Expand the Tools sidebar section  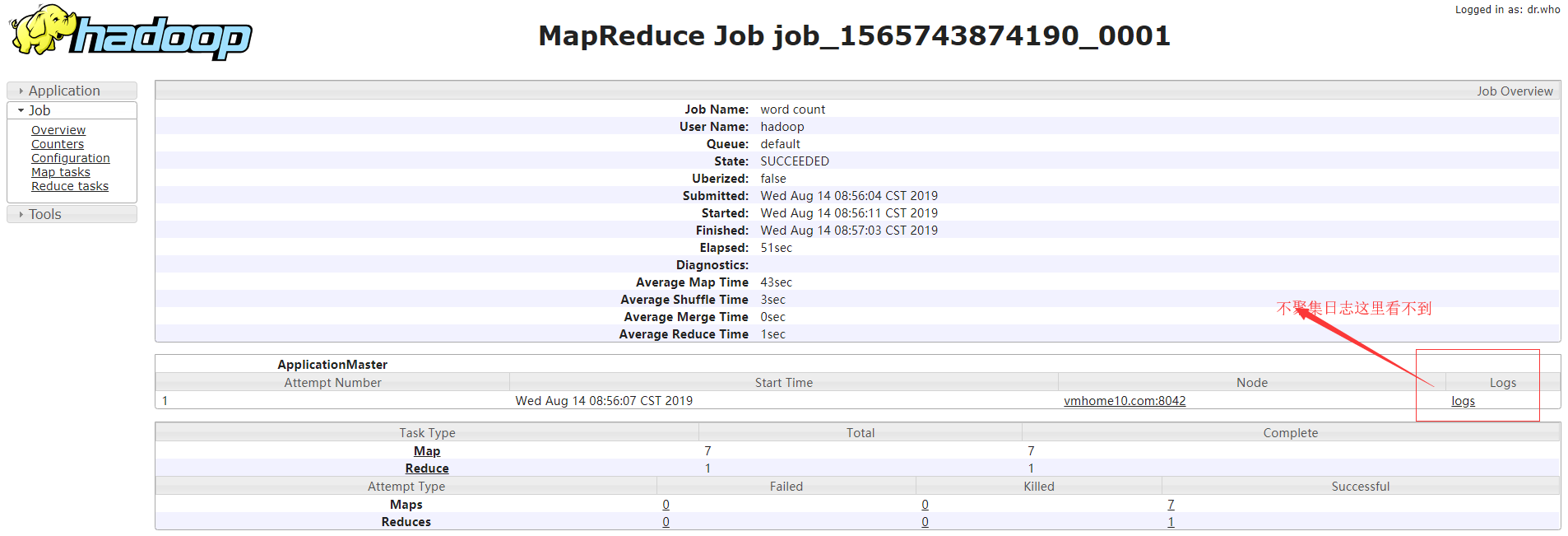(x=72, y=214)
